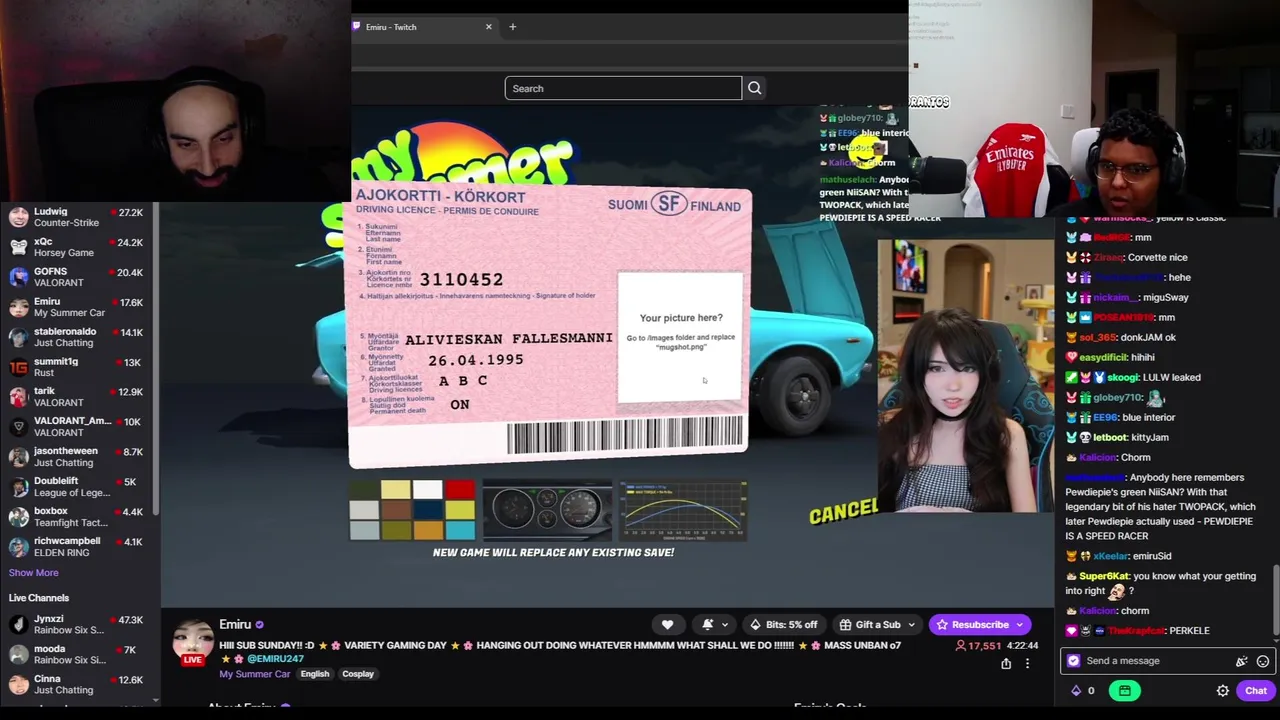Click CANCEL in the game menu

coord(843,512)
